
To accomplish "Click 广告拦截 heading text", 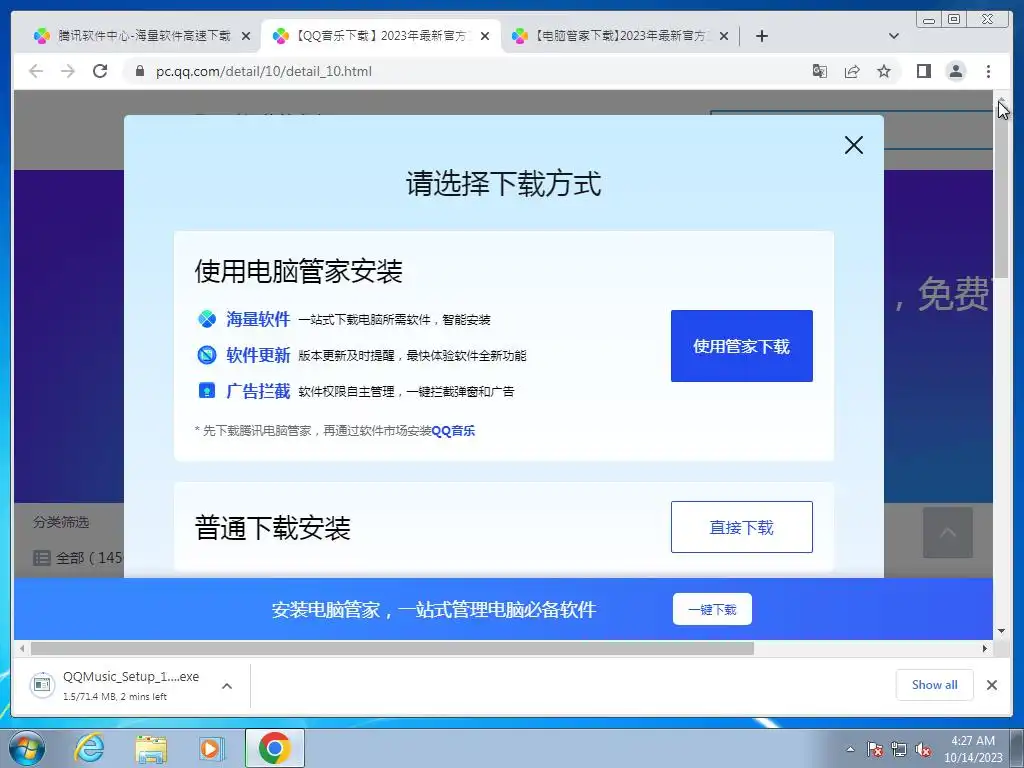I will [x=258, y=391].
